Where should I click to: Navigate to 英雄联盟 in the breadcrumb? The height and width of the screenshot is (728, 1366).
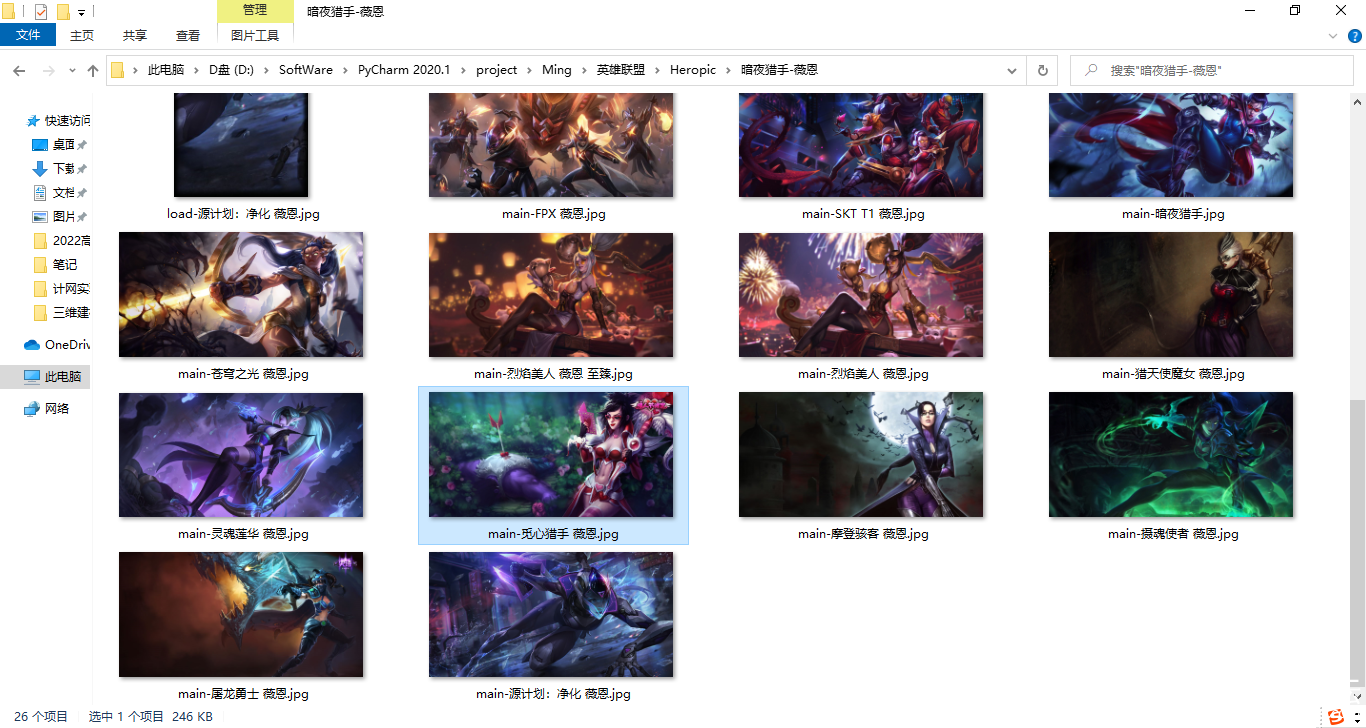(x=621, y=70)
